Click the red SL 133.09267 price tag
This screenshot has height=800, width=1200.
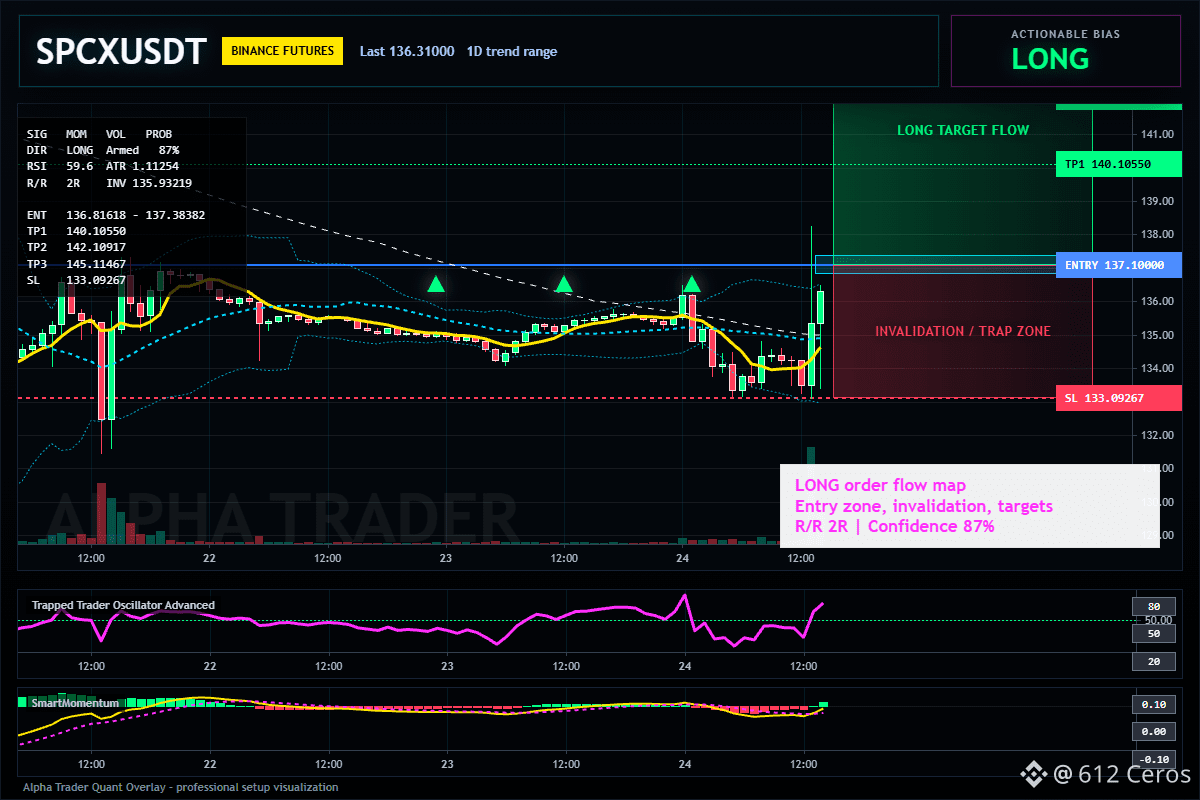pos(1117,398)
